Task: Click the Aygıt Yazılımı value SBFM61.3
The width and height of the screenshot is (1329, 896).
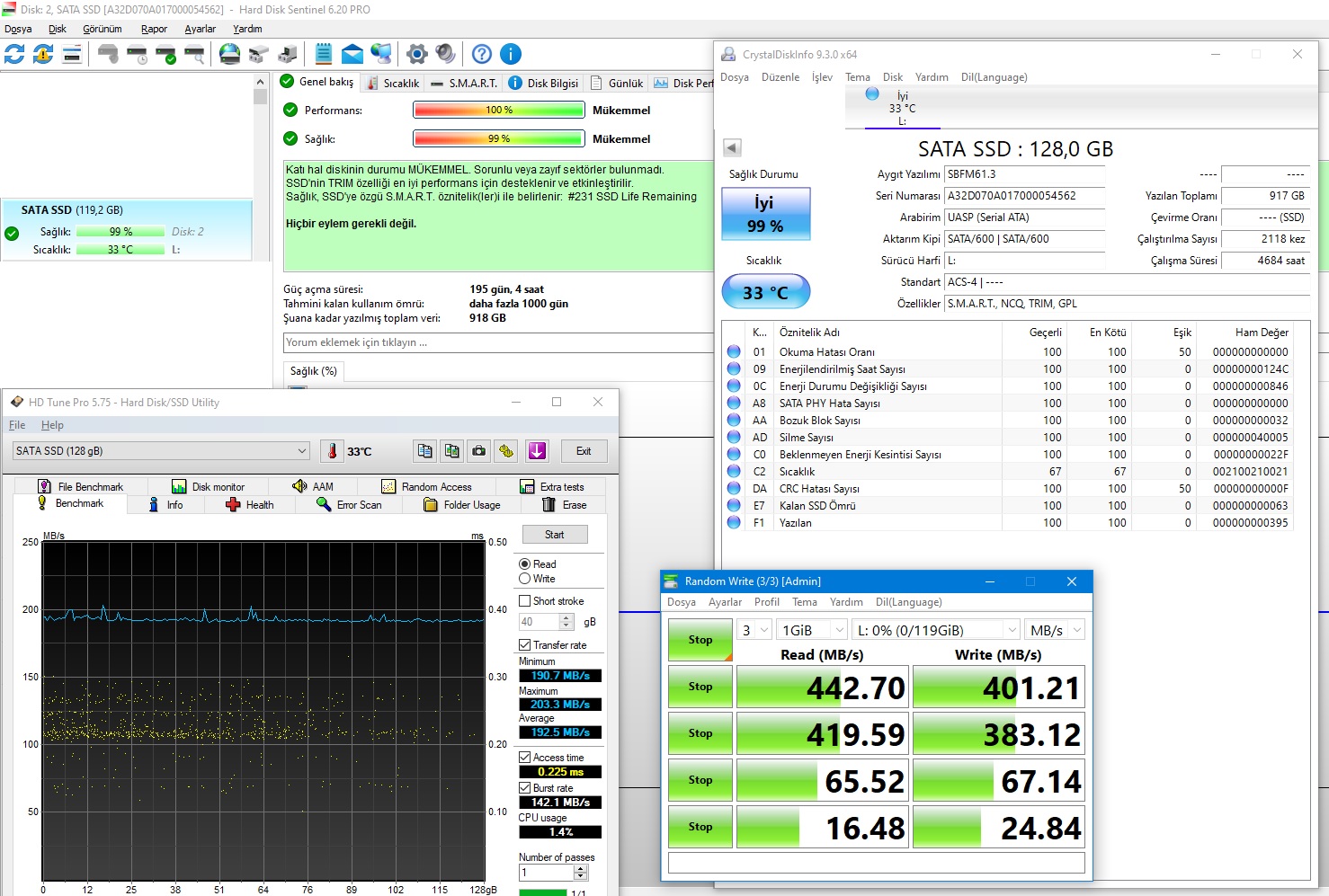Action: [1025, 174]
